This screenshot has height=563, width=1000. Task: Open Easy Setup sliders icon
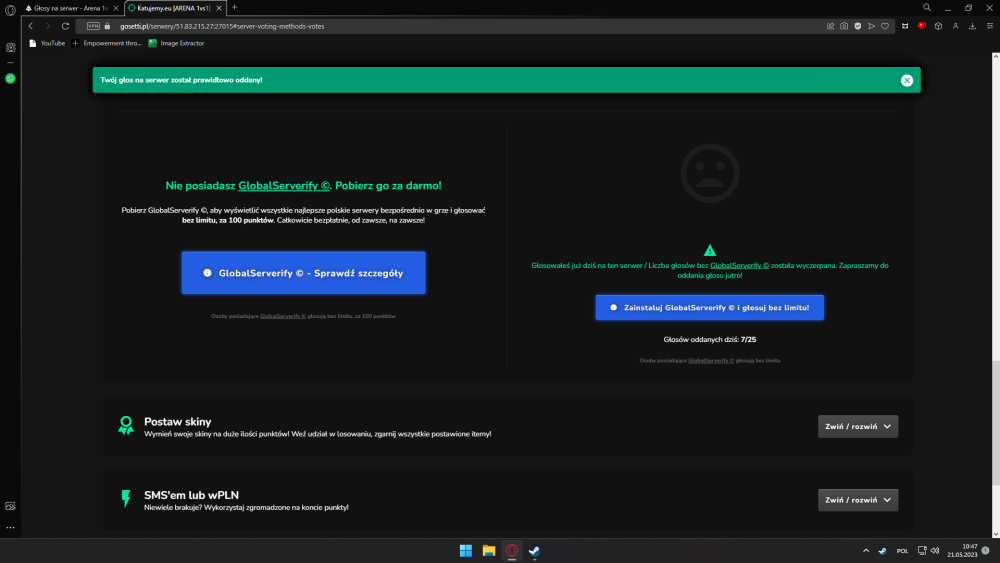pos(990,26)
